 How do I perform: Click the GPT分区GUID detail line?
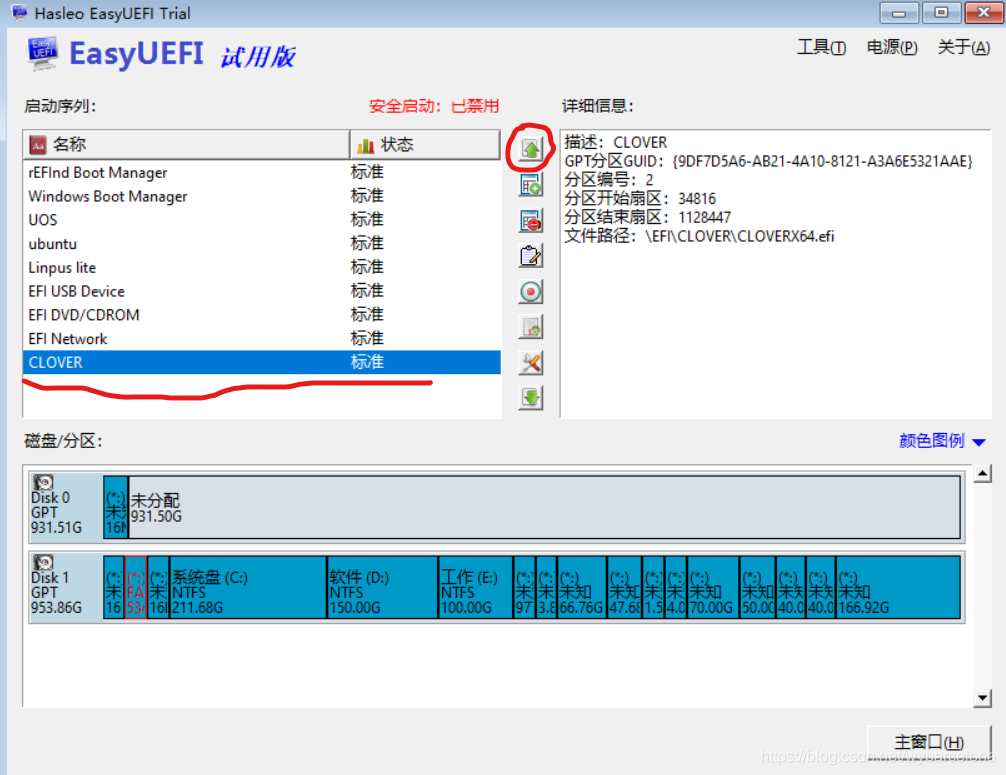point(768,161)
